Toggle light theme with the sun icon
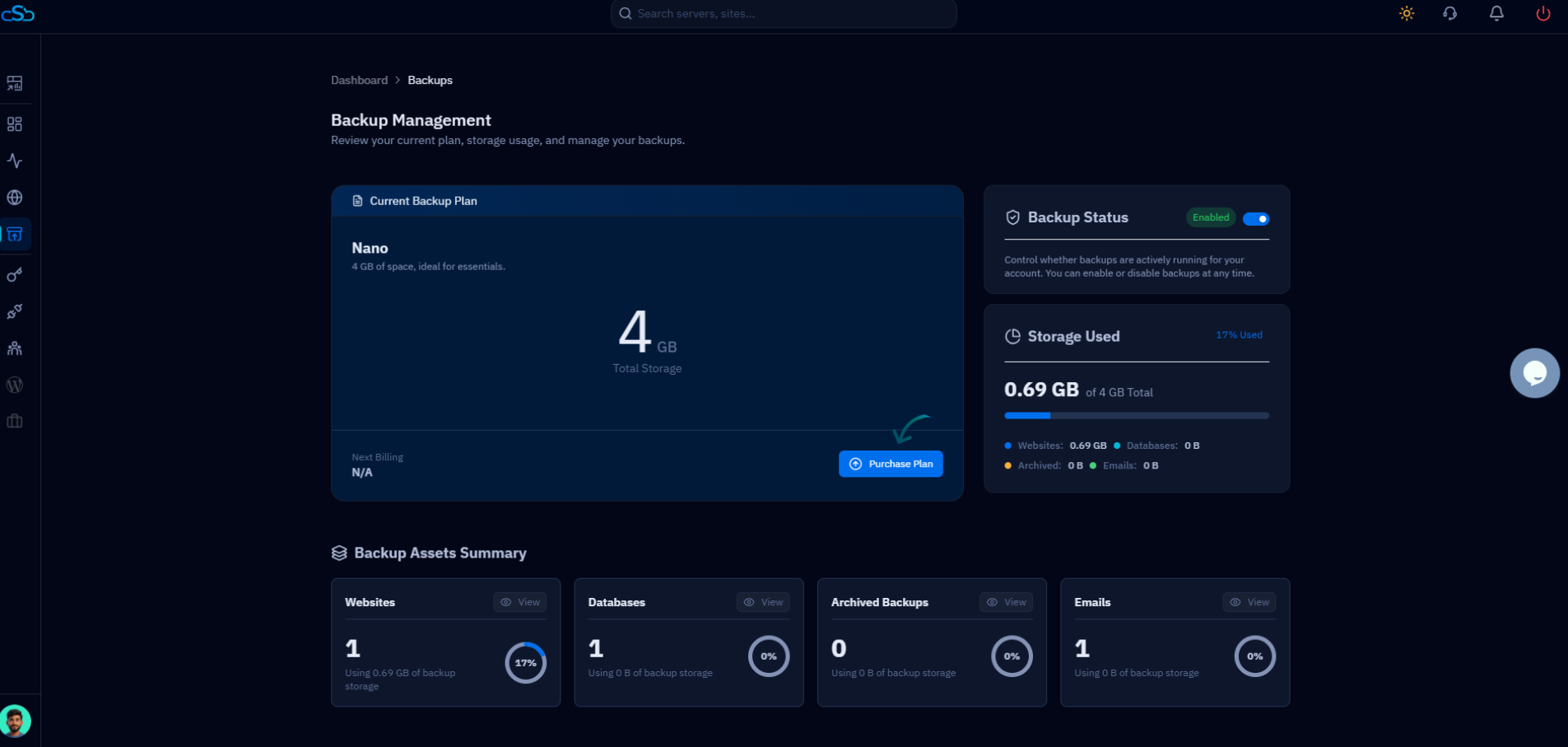The height and width of the screenshot is (747, 1568). (1407, 13)
